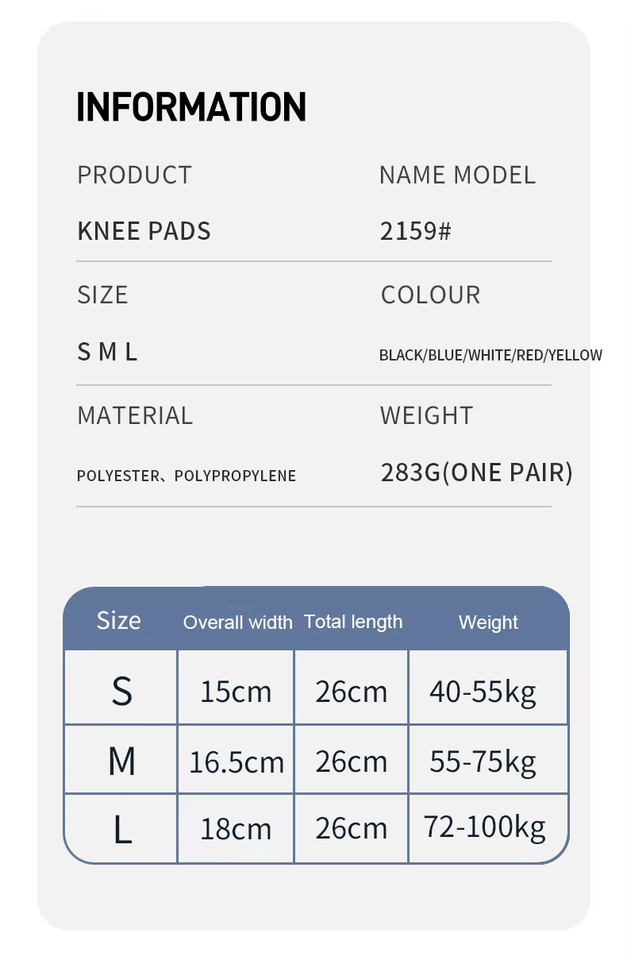Select the POLYESTER, POLYPROPYLENE material text
The width and height of the screenshot is (627, 960).
[186, 476]
